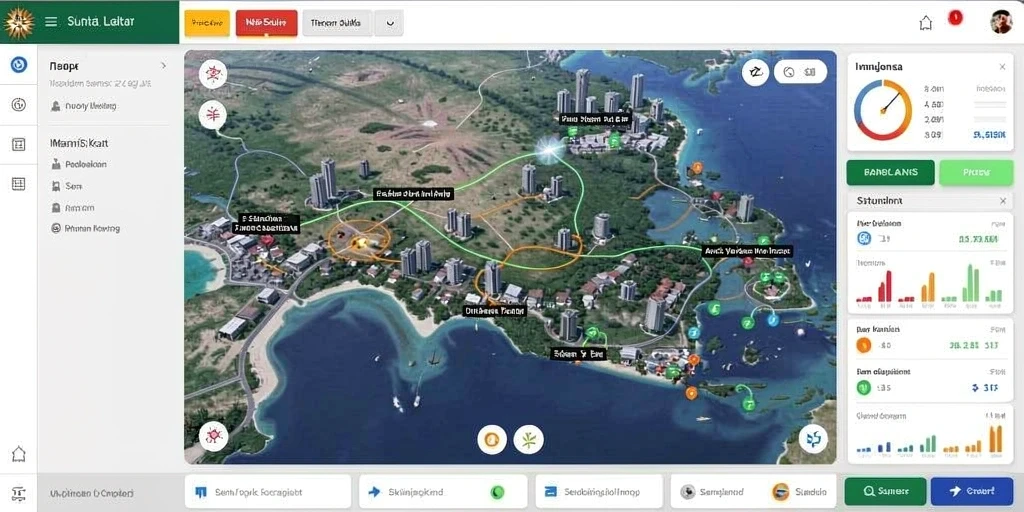
Task: Click the donut gauge in the Inmjonsa card
Action: coord(883,110)
